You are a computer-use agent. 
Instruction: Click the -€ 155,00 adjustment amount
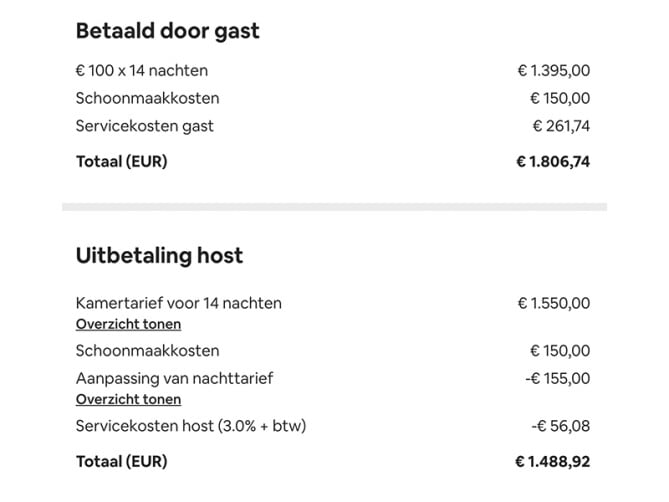tap(557, 378)
